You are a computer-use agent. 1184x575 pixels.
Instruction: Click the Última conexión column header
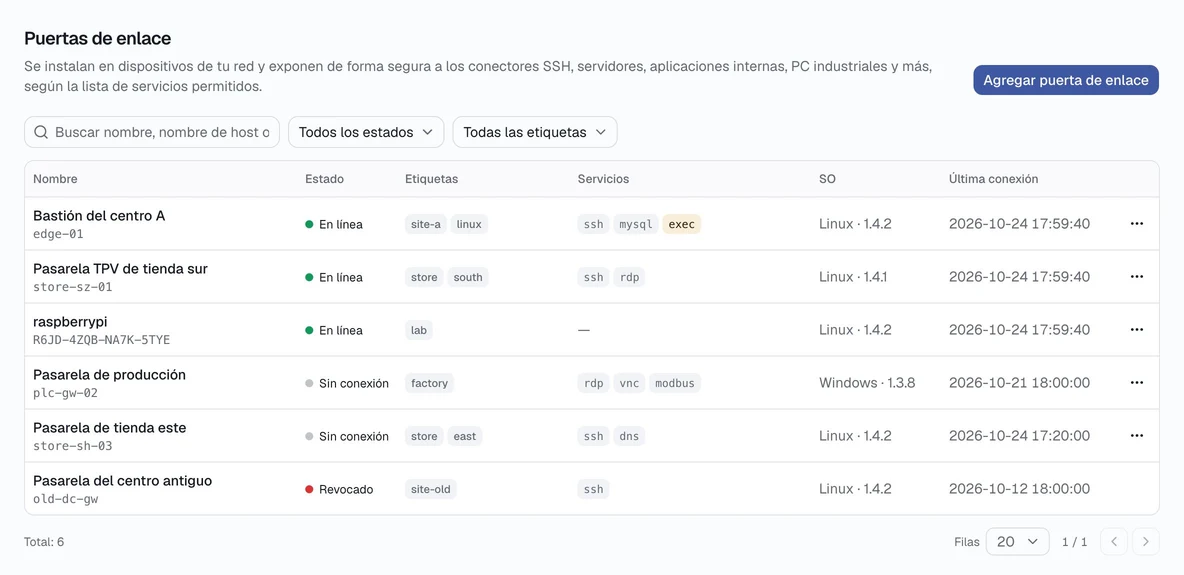coord(993,179)
